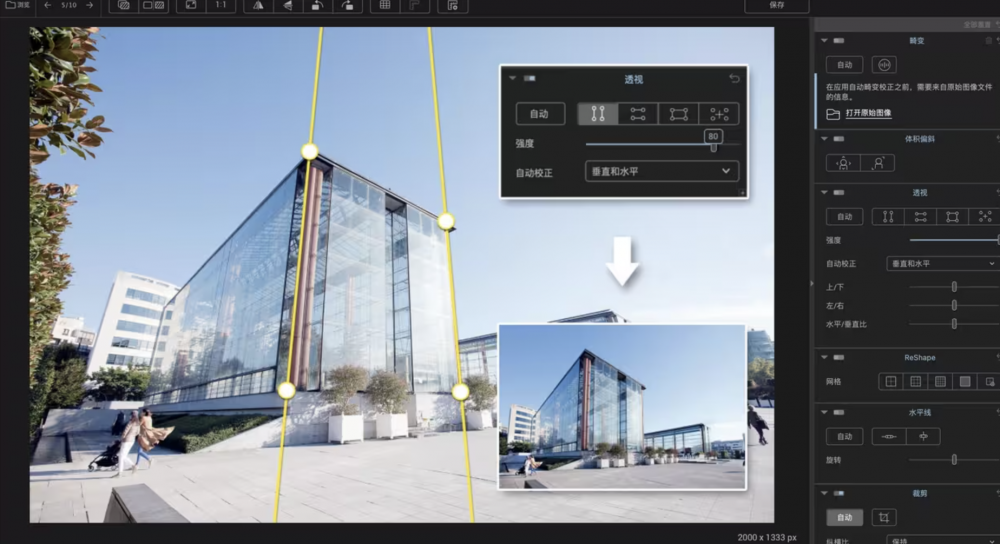The height and width of the screenshot is (544, 1000).
Task: Click the folder icon beside 打开原始图像
Action: tap(833, 114)
